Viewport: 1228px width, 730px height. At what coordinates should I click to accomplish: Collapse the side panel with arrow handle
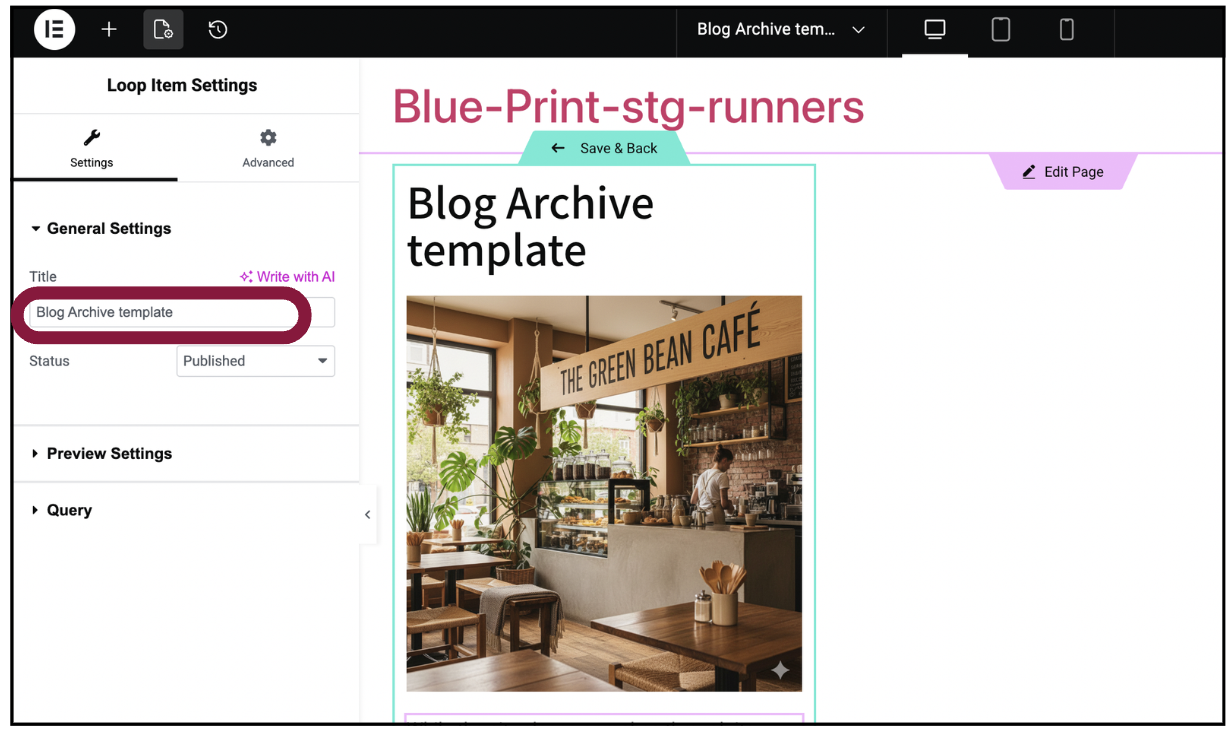pyautogui.click(x=367, y=515)
